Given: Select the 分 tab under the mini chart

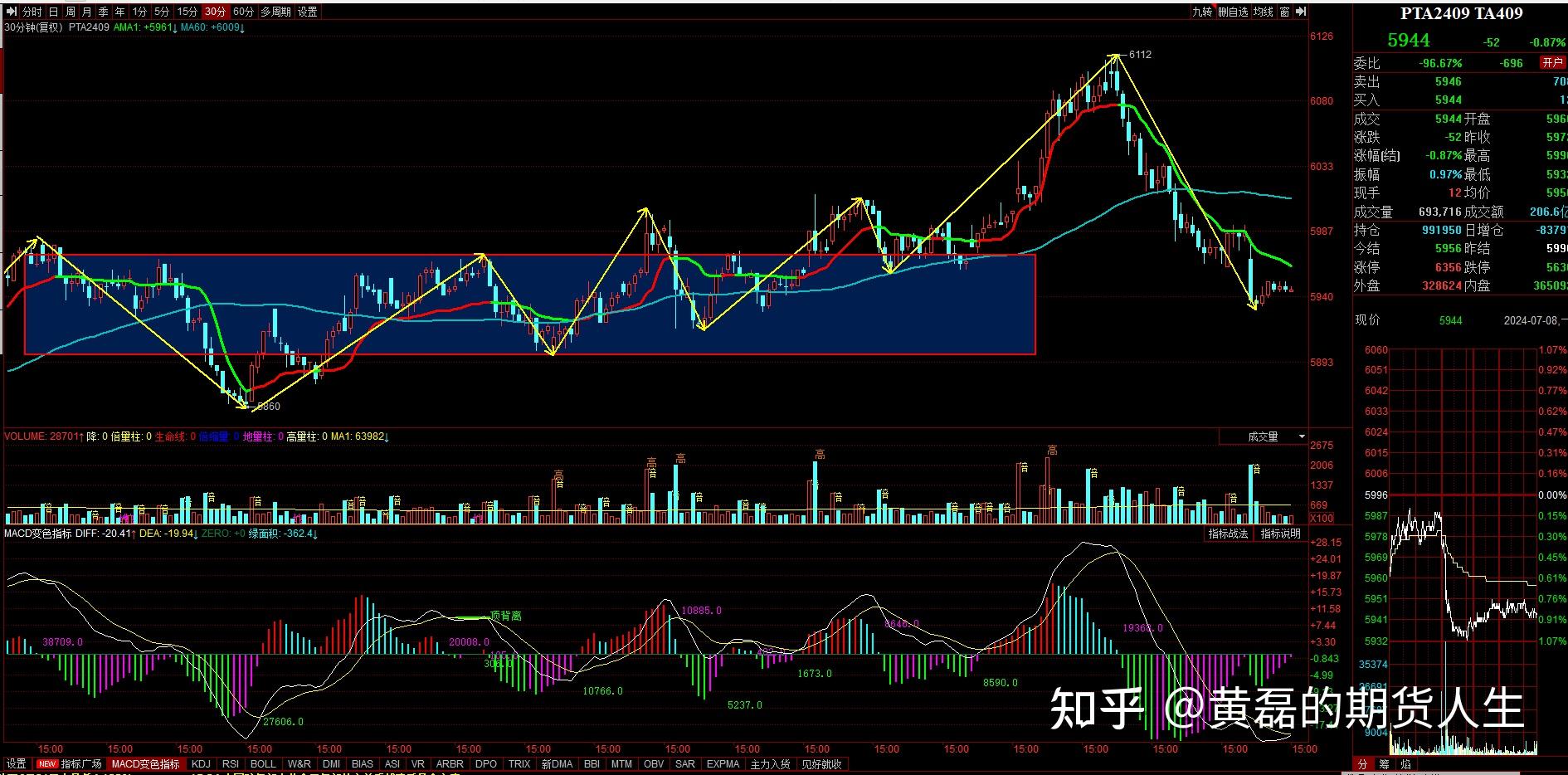Looking at the screenshot, I should point(1362,764).
